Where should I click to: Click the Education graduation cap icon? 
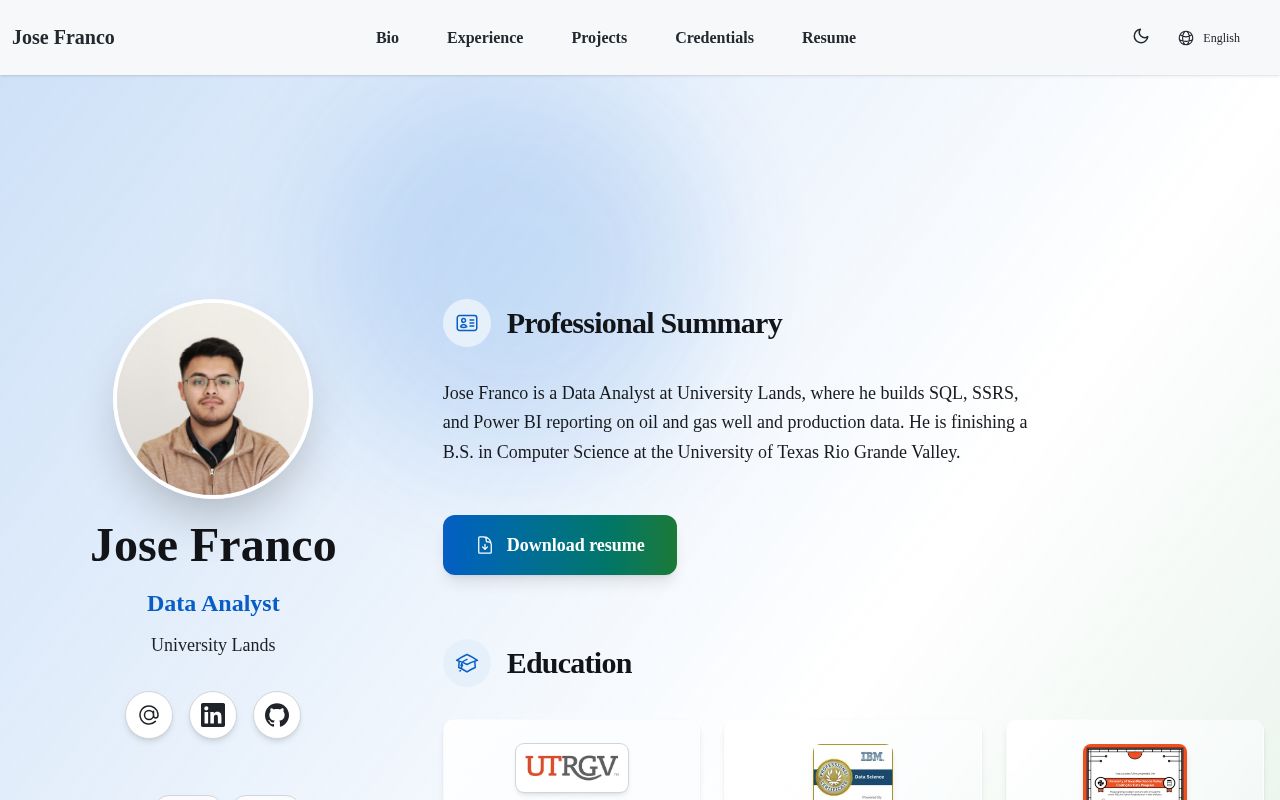tap(467, 663)
